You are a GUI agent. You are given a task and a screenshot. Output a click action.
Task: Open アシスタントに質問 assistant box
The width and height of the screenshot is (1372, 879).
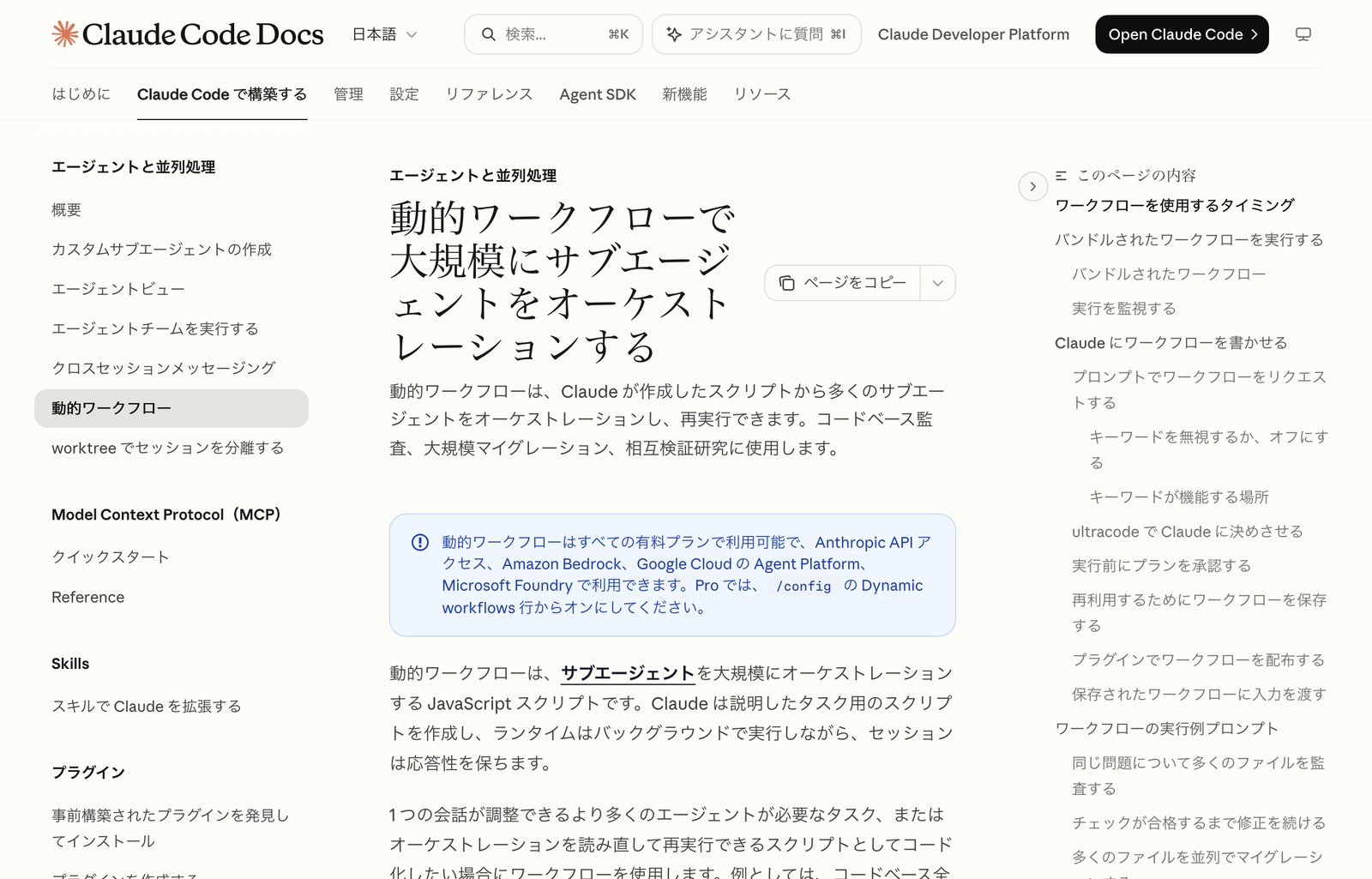[x=756, y=34]
